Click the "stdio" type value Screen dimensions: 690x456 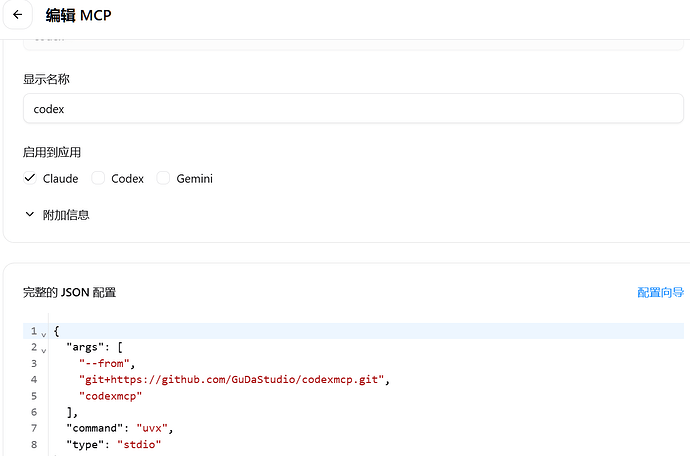point(139,444)
